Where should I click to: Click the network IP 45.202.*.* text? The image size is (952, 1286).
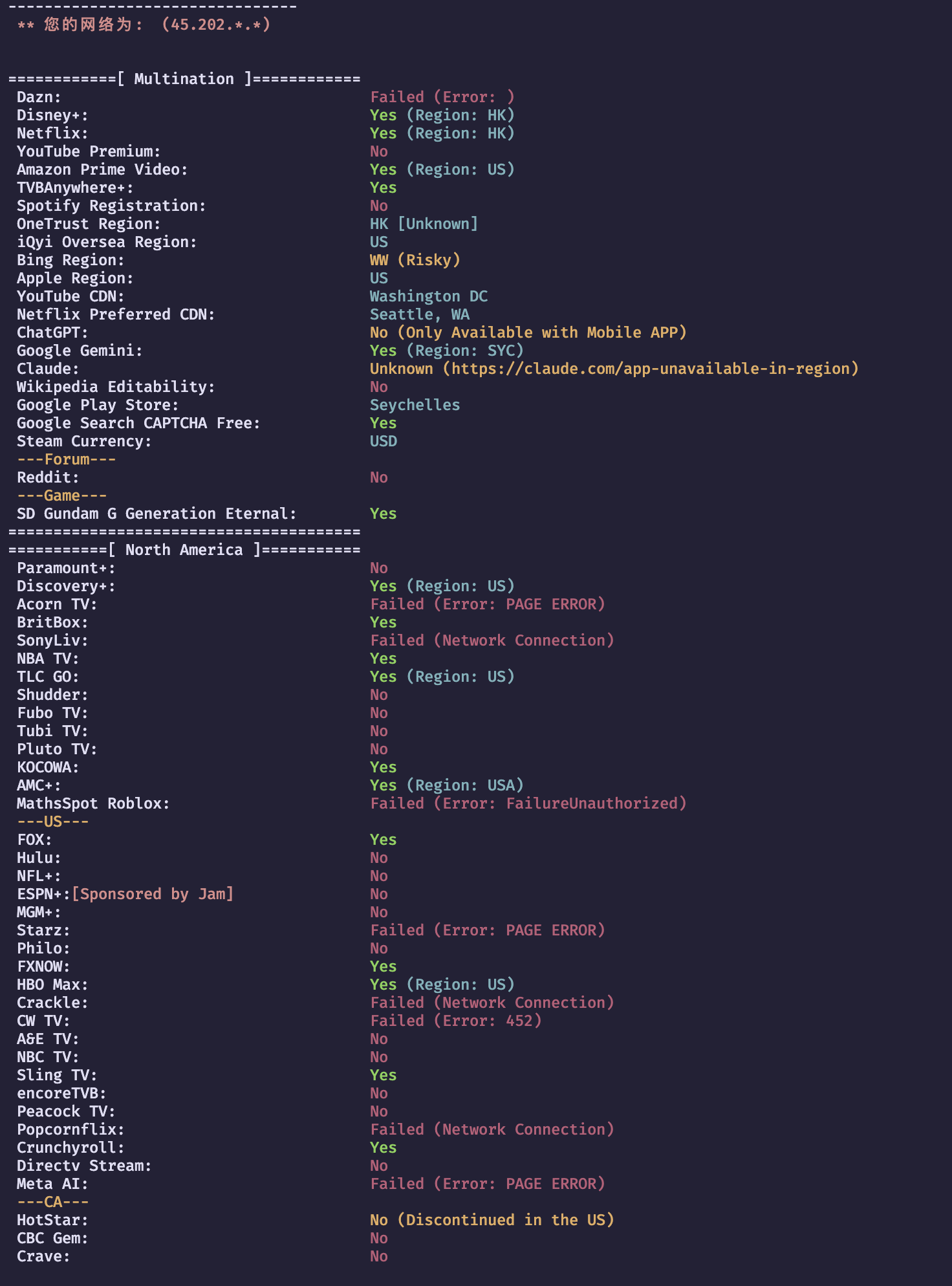(x=216, y=25)
